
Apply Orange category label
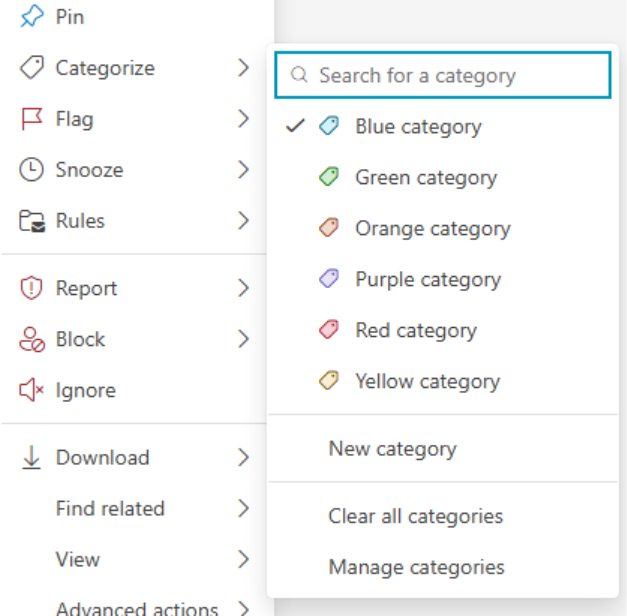coord(443,228)
